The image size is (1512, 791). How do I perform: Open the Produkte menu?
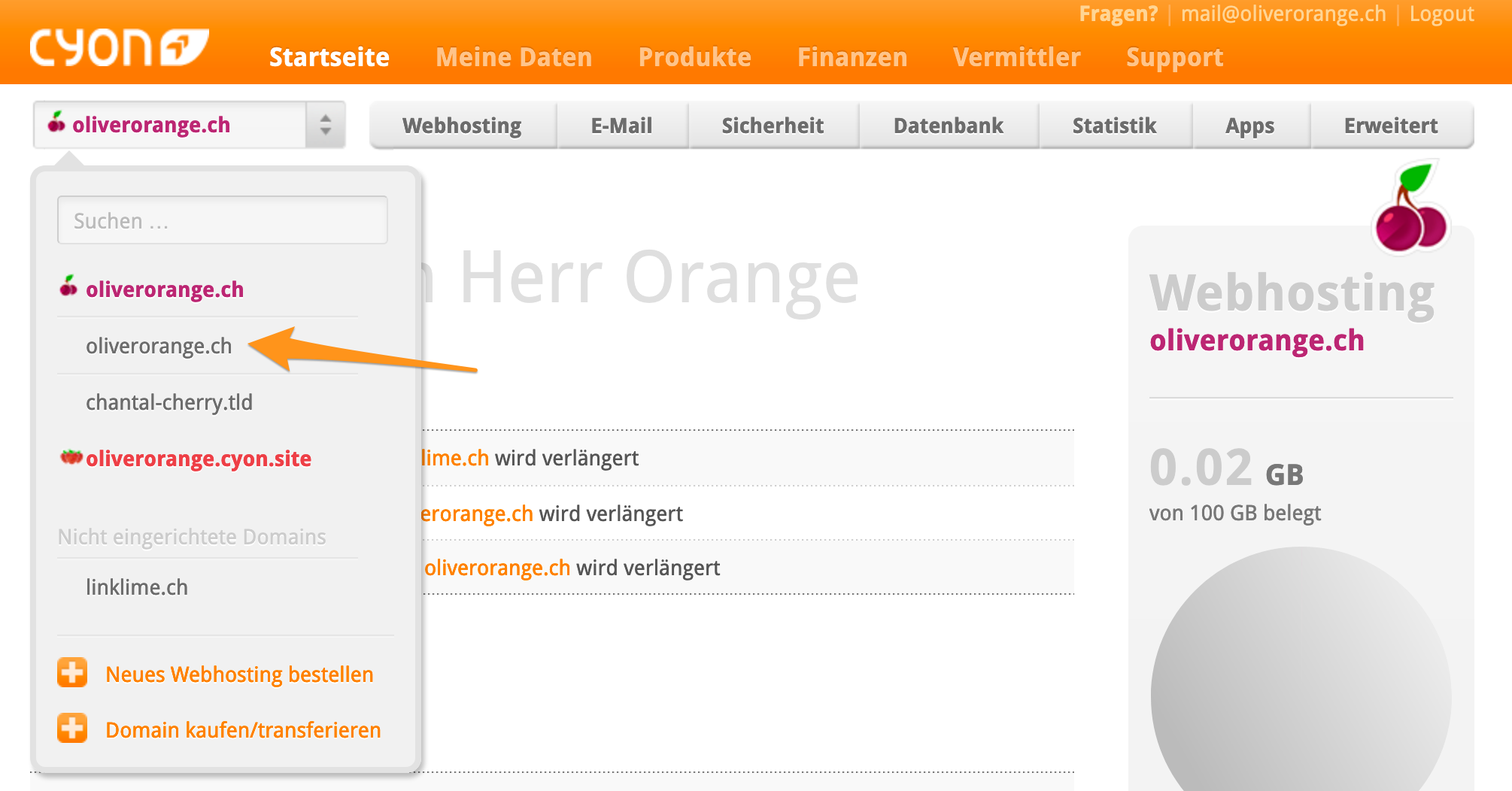pos(694,57)
